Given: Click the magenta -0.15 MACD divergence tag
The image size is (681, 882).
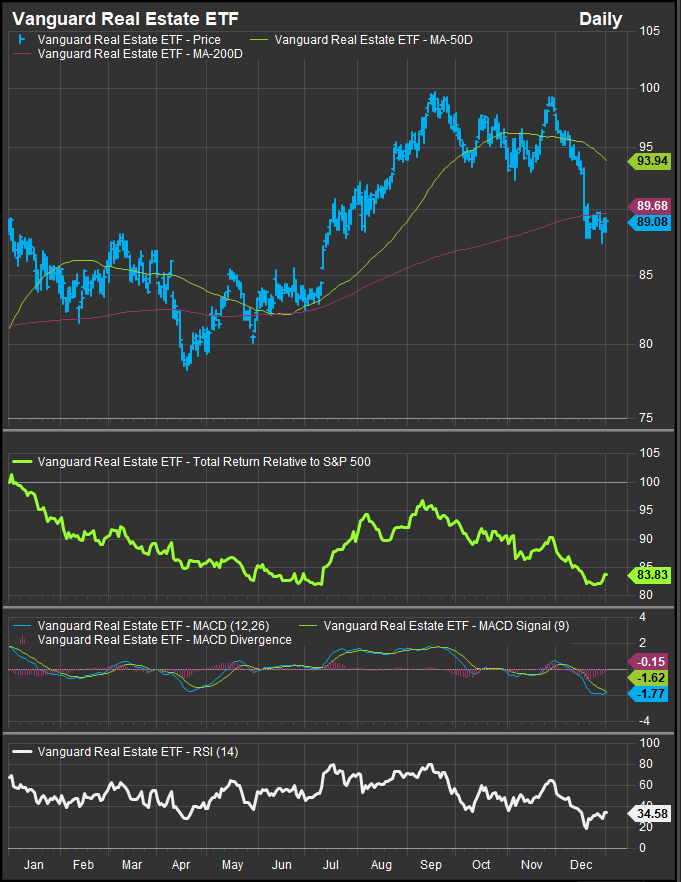Looking at the screenshot, I should tap(651, 661).
